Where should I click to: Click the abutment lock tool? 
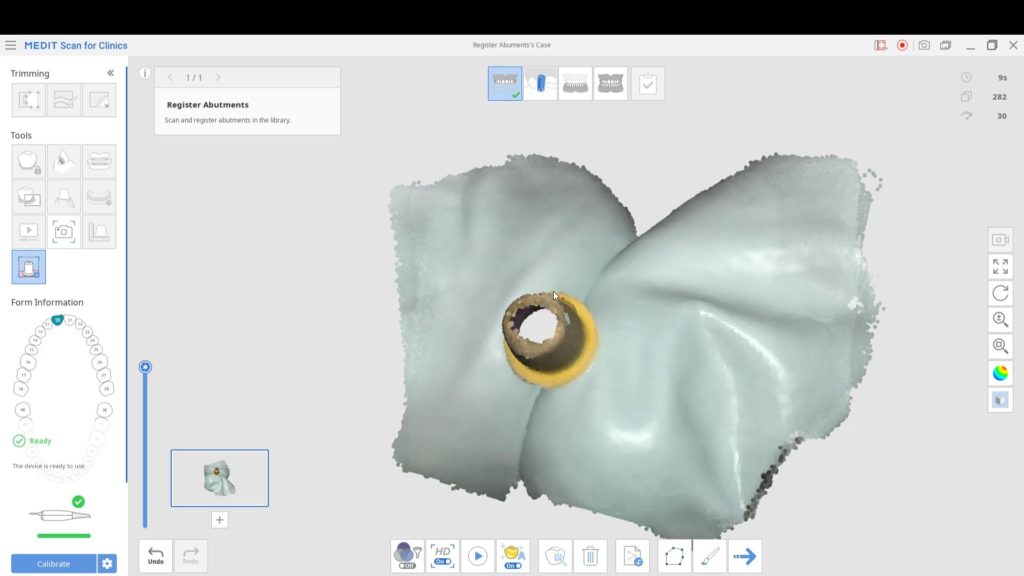pyautogui.click(x=63, y=197)
